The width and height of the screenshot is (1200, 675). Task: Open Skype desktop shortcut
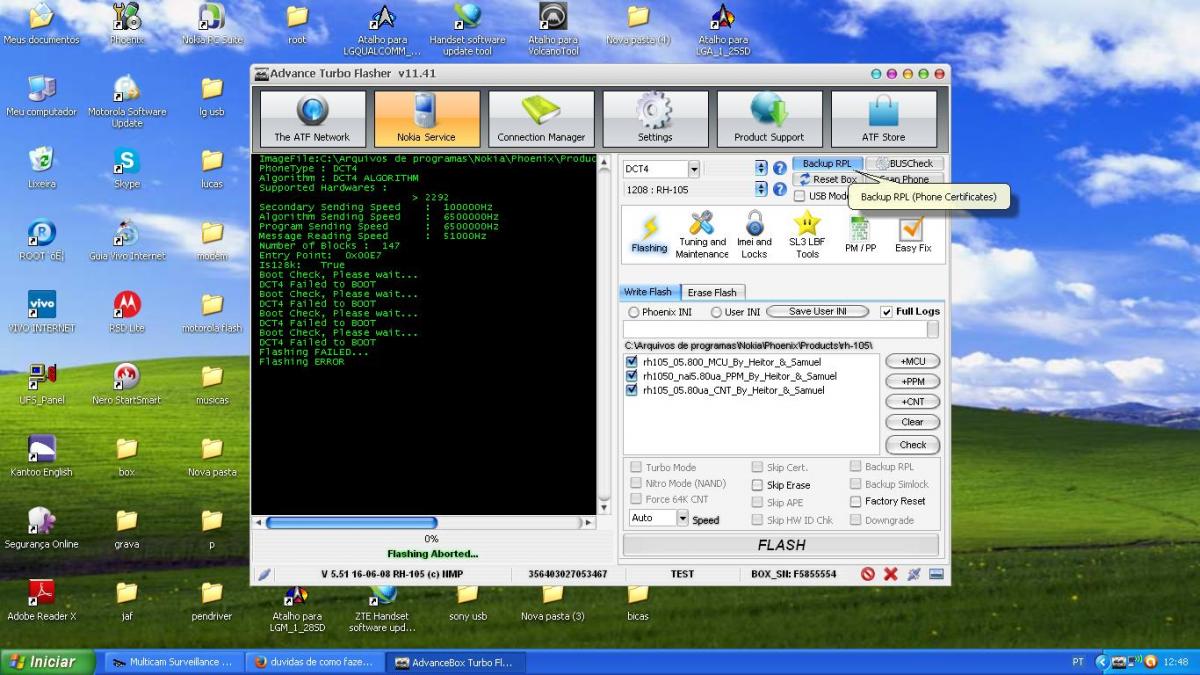click(x=127, y=166)
